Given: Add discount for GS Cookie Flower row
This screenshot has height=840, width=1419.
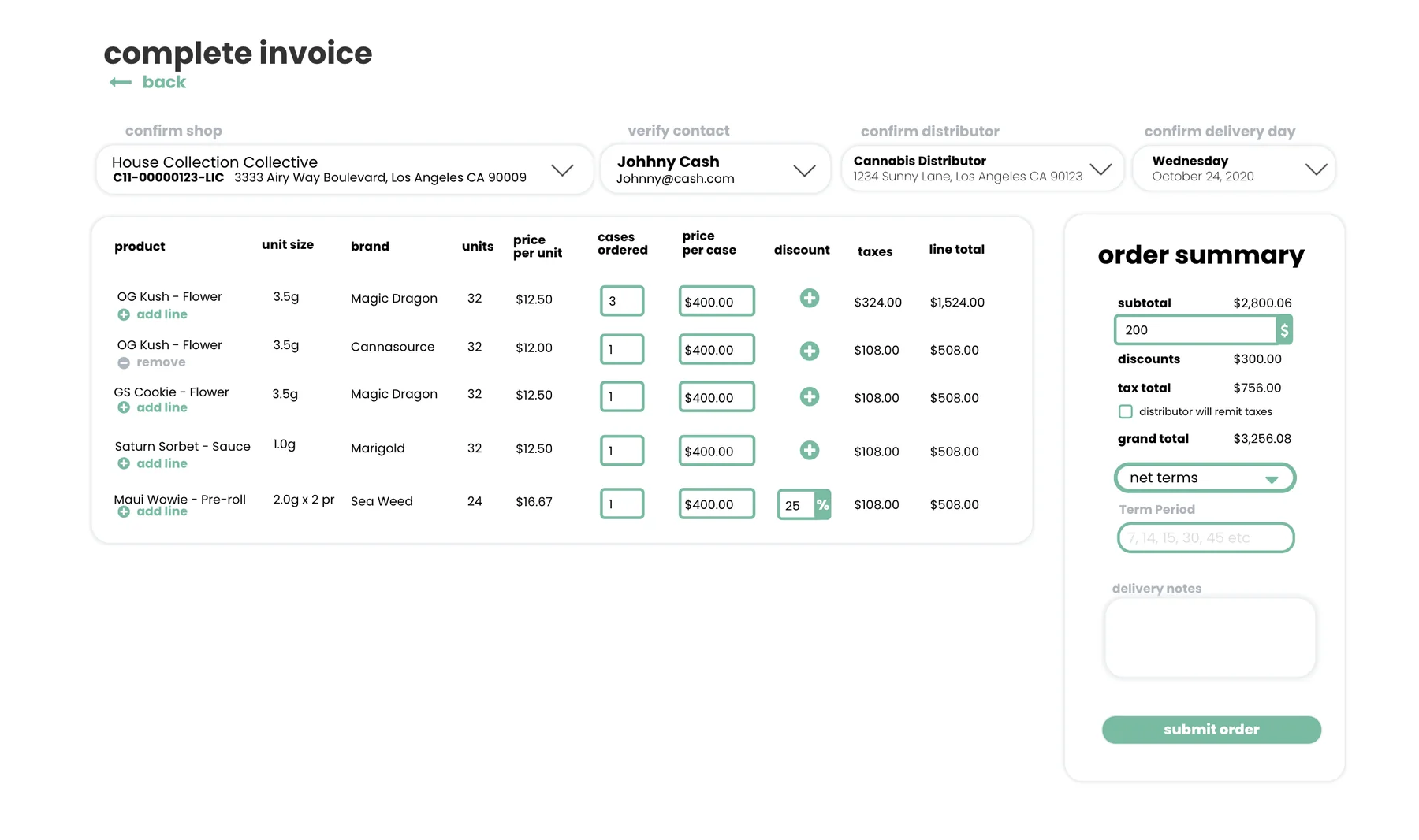Looking at the screenshot, I should [809, 396].
